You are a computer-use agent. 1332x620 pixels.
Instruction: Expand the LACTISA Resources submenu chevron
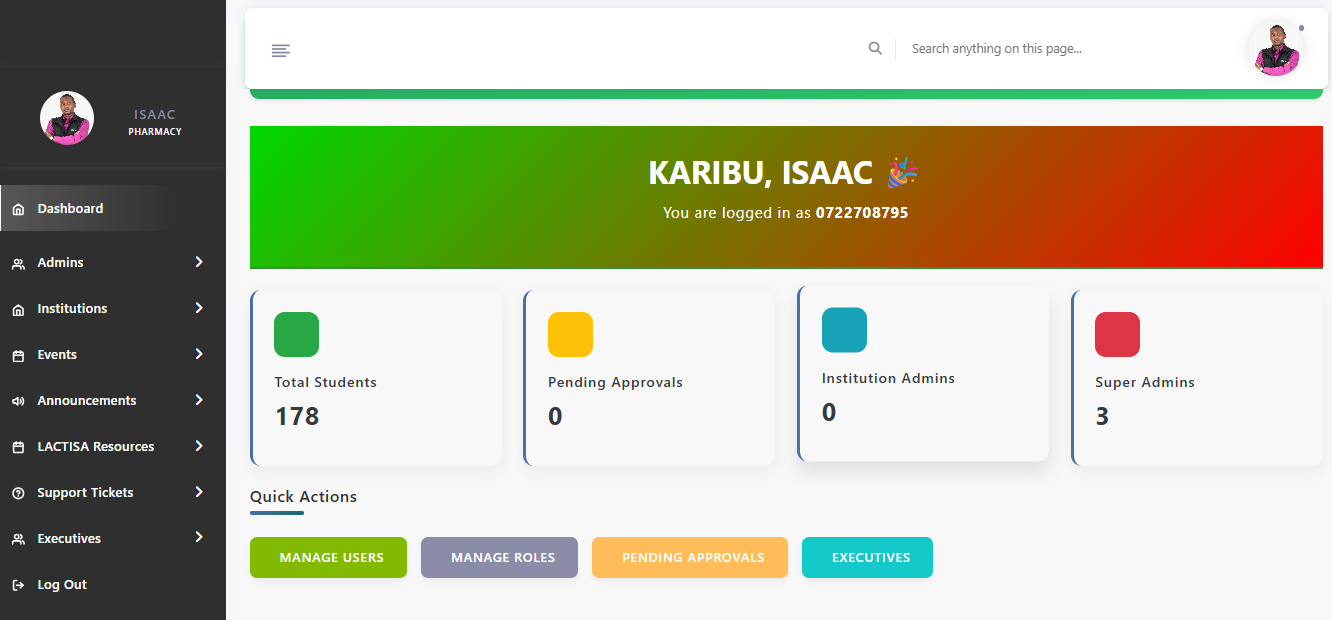click(x=199, y=446)
